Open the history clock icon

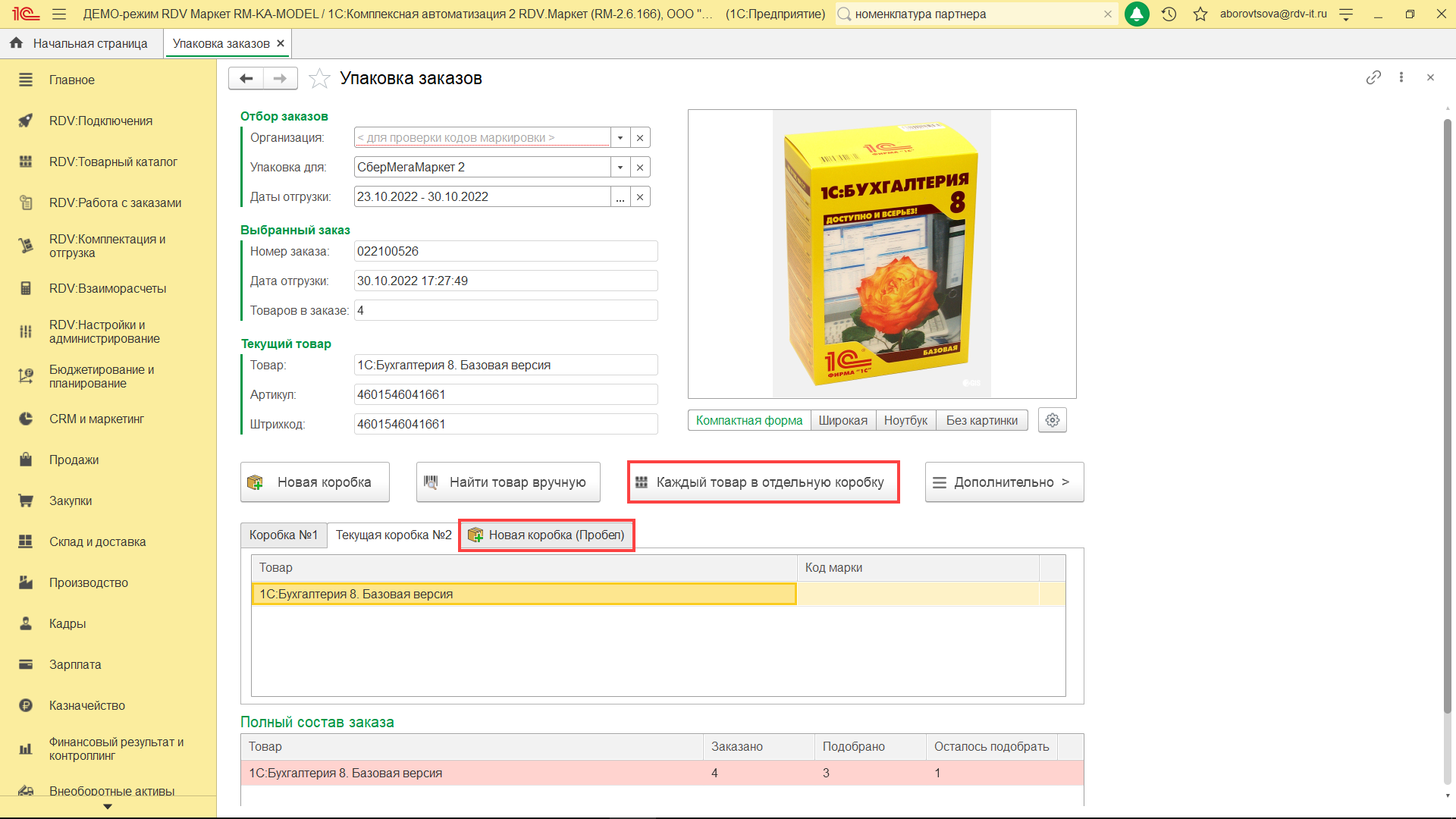1169,14
